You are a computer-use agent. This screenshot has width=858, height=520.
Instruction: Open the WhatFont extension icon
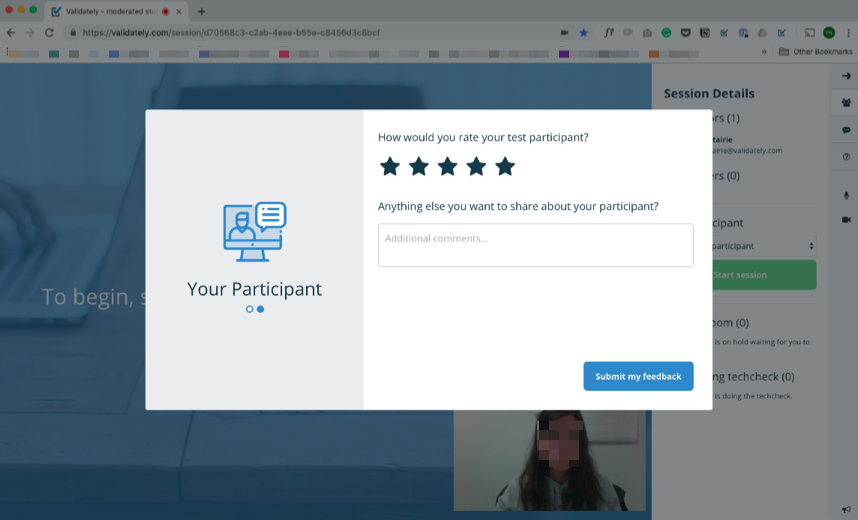click(x=608, y=33)
